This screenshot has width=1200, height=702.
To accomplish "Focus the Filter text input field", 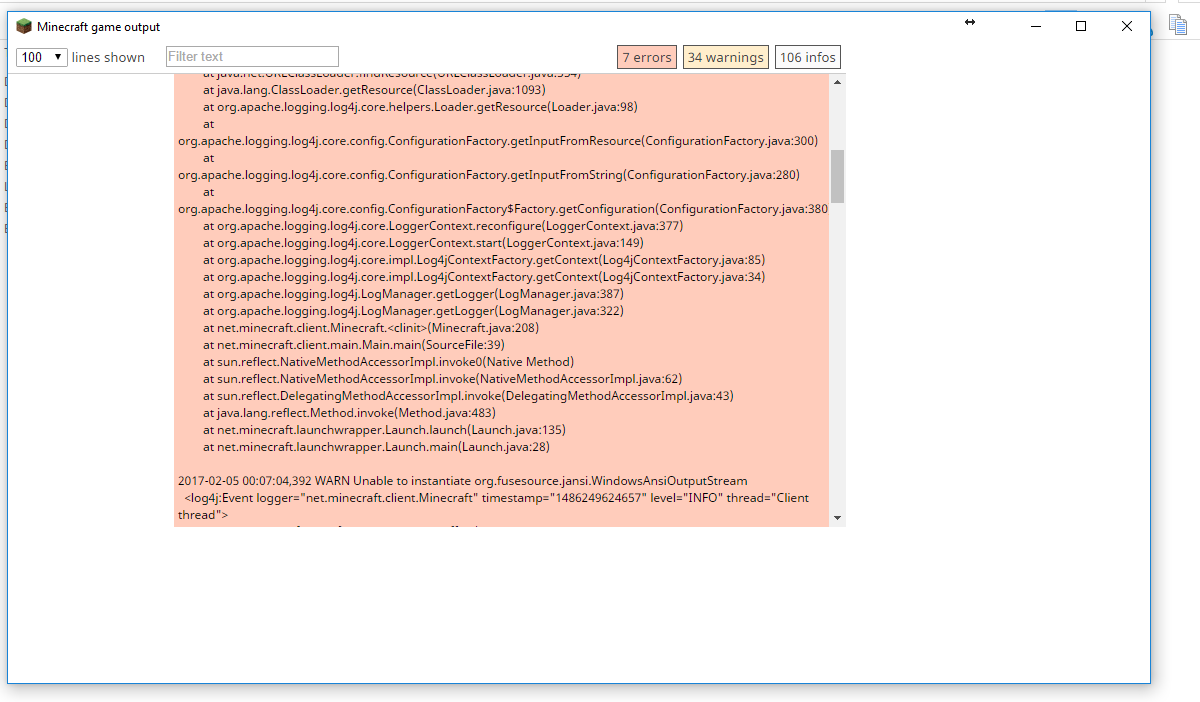I will pos(252,57).
